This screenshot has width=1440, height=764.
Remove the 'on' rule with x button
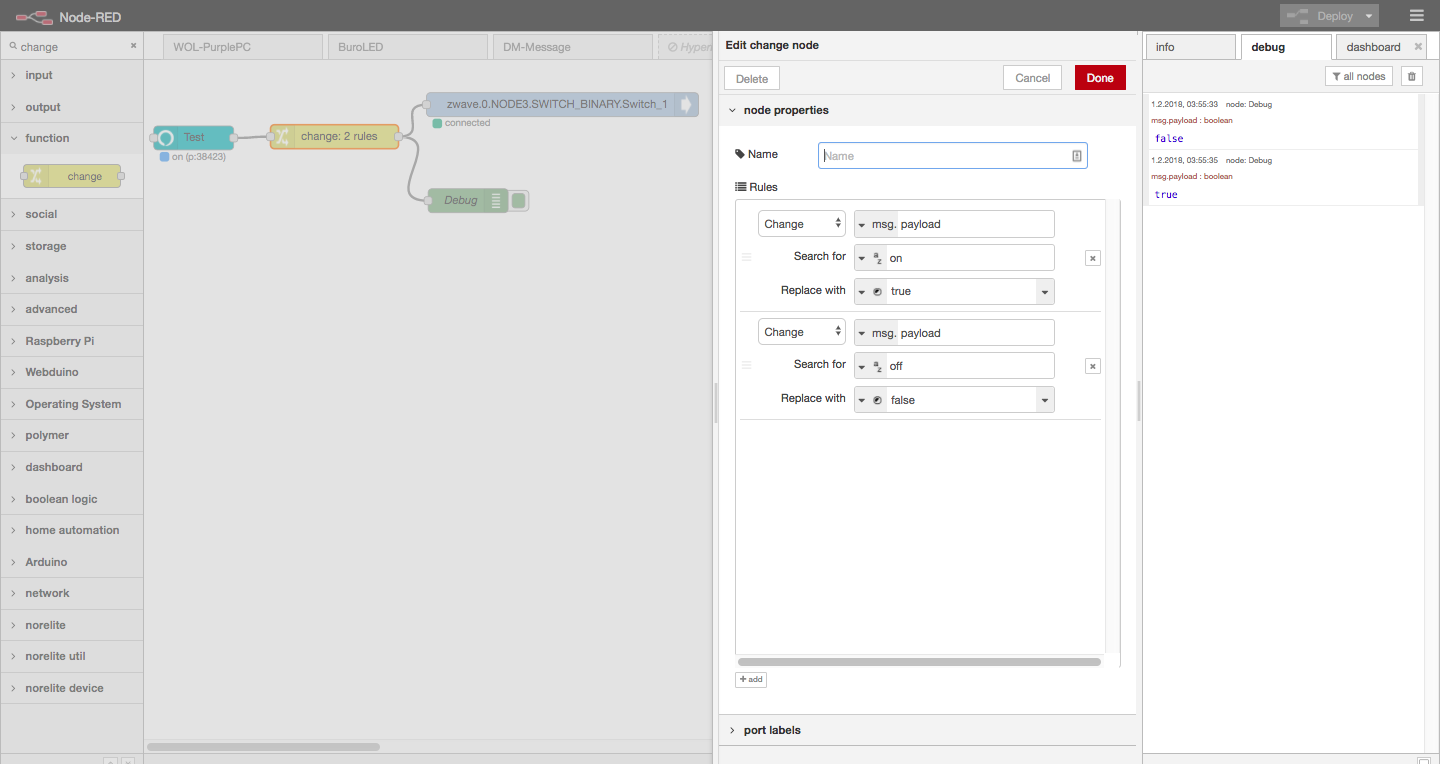click(1093, 258)
